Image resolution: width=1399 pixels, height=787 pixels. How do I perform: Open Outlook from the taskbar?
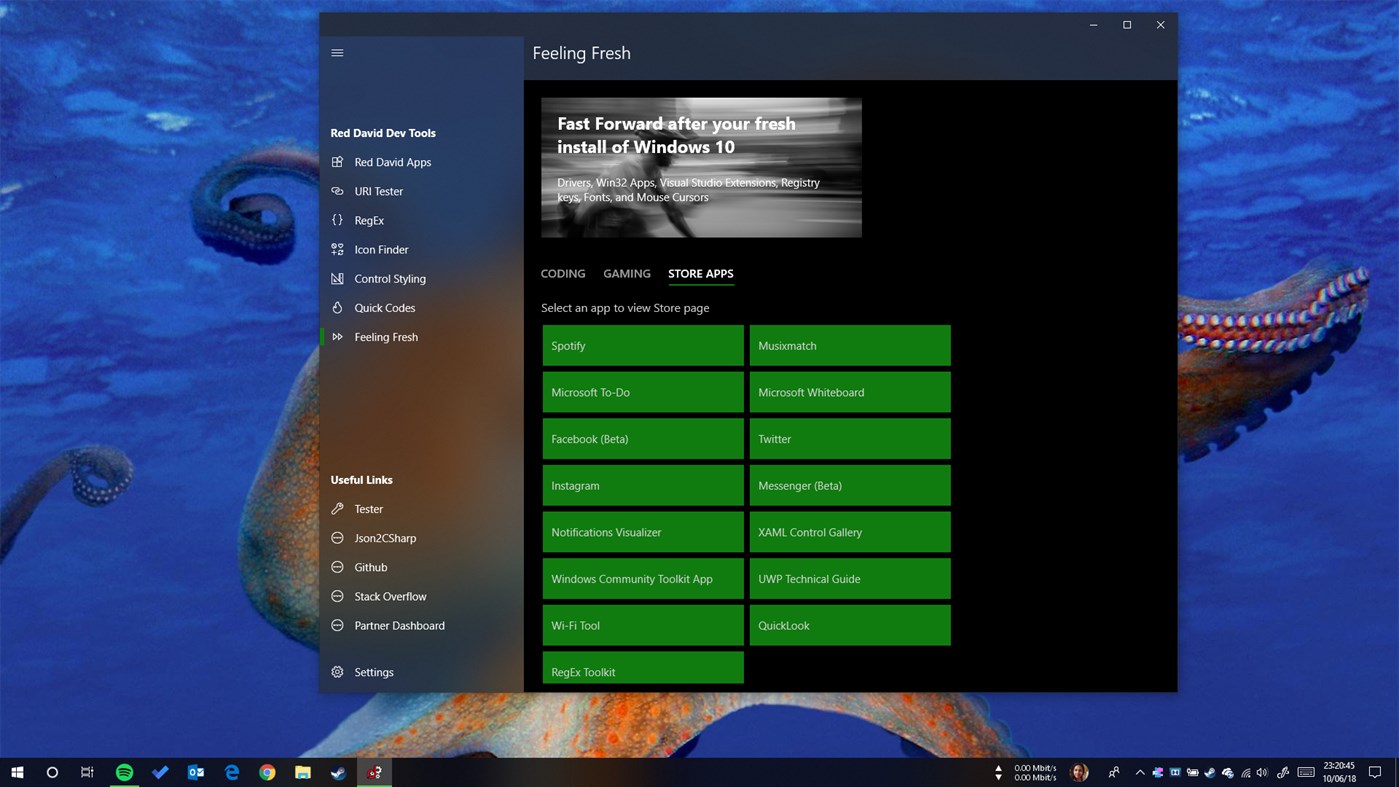pos(196,772)
